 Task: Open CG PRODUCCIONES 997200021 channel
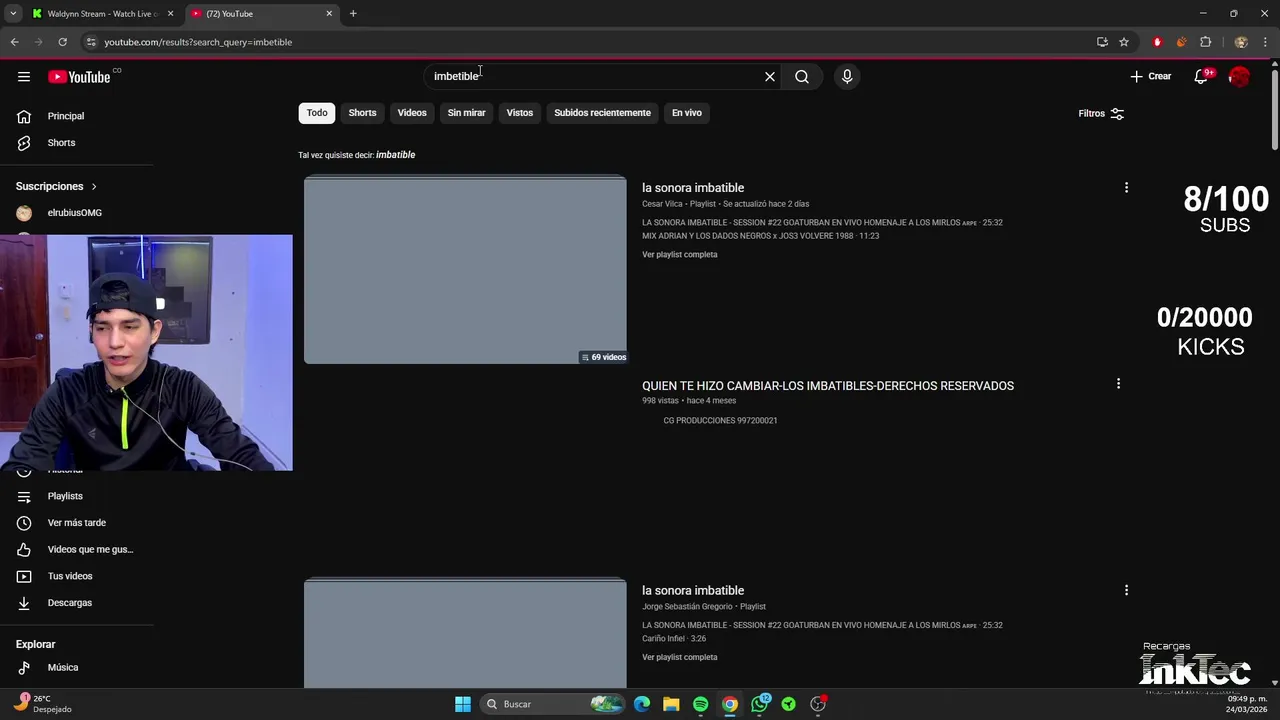pyautogui.click(x=720, y=421)
